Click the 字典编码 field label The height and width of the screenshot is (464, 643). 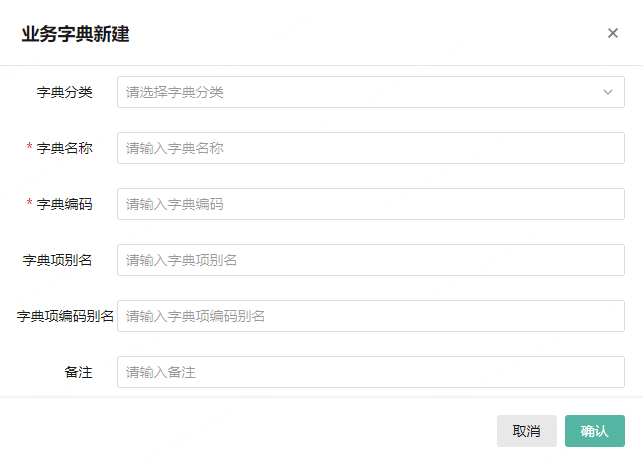(65, 204)
